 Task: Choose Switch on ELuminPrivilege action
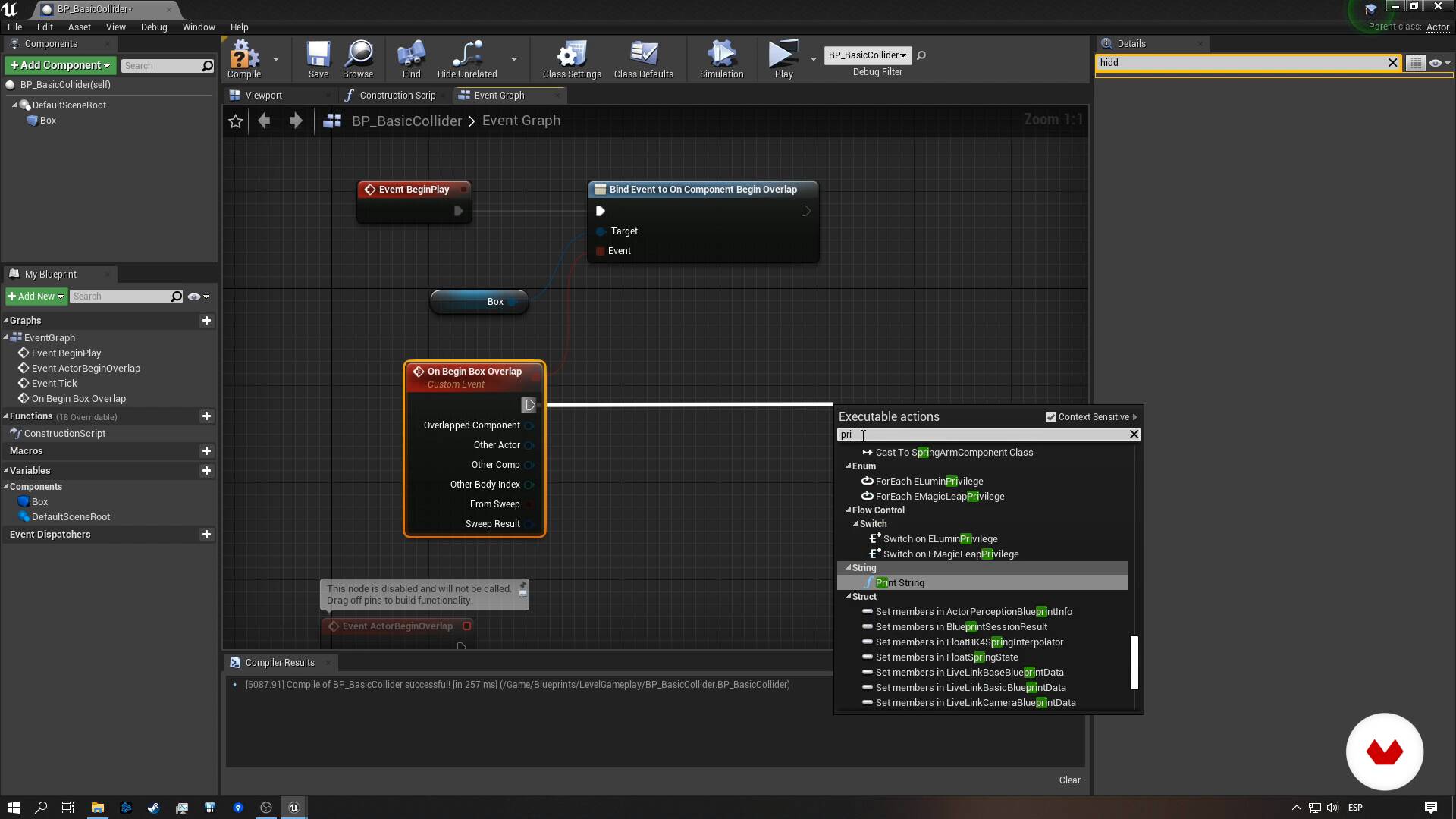940,539
